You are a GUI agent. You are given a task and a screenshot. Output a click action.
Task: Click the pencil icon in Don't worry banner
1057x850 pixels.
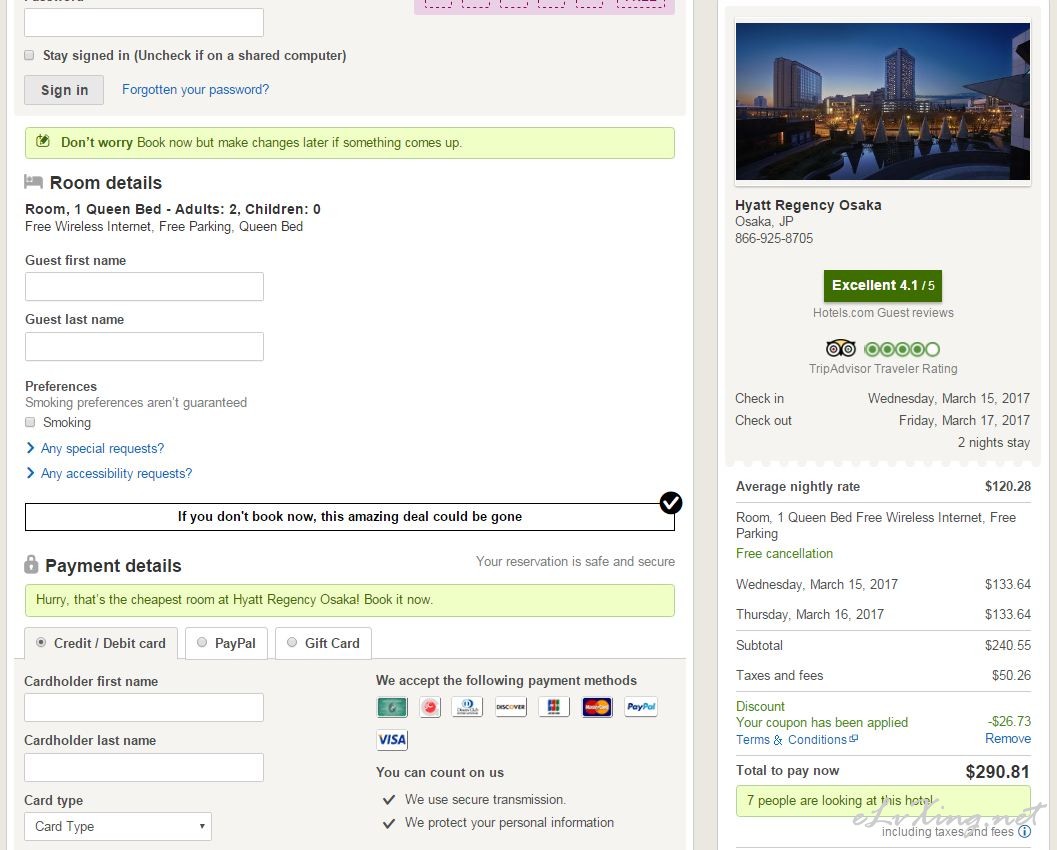[x=42, y=141]
